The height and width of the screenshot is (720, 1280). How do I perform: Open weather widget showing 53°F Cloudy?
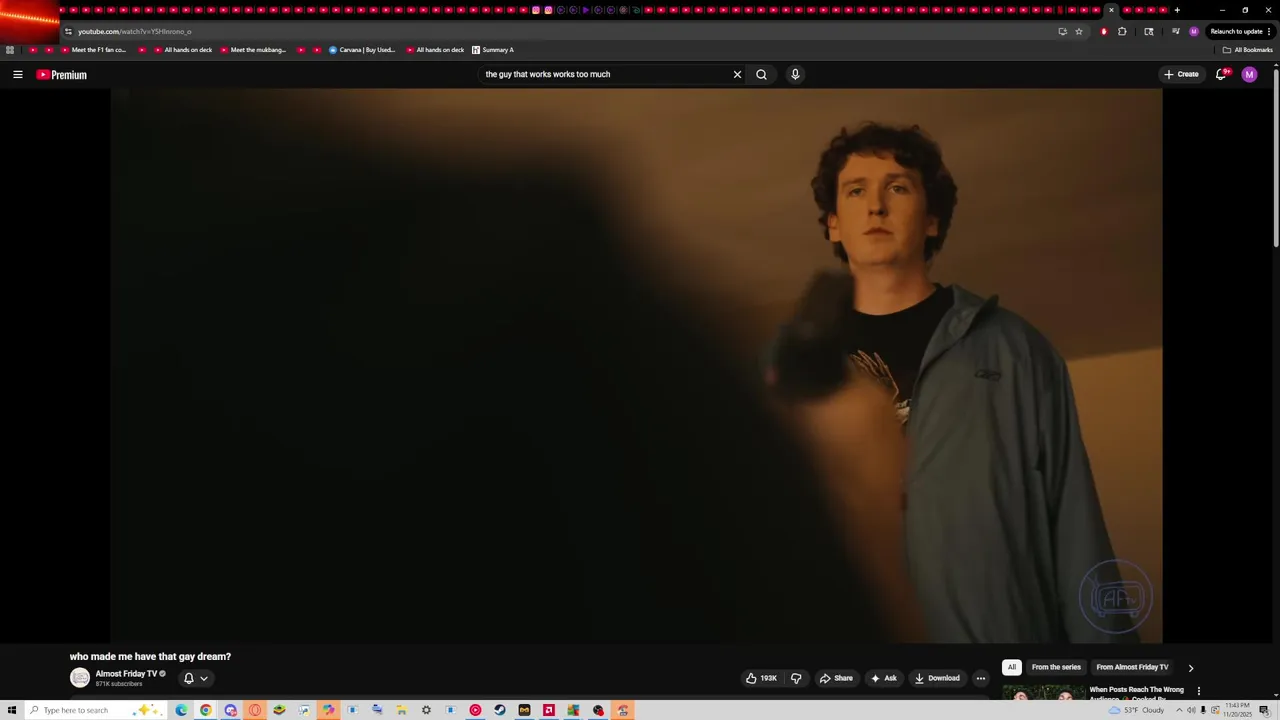click(x=1137, y=710)
